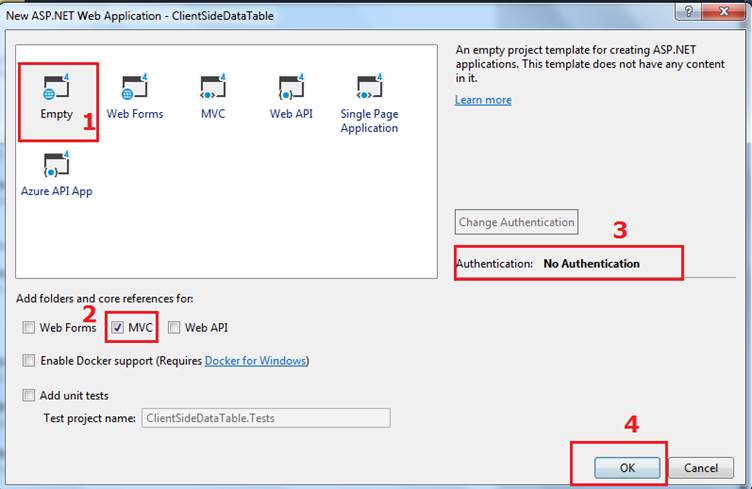
Task: Select the Azure API App template icon
Action: pos(57,164)
